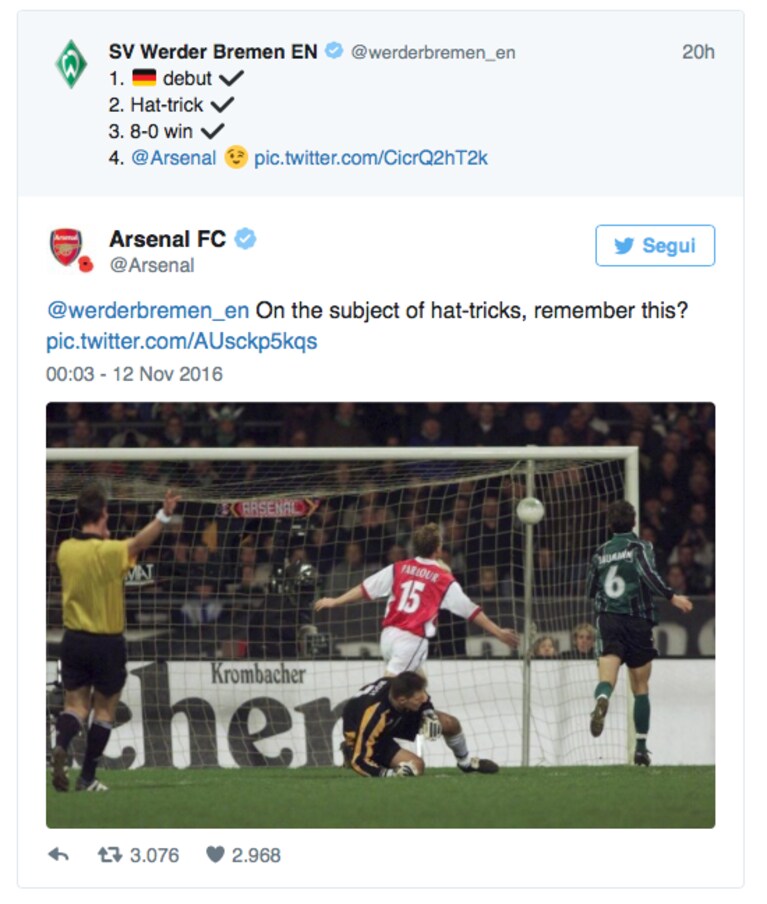767x904 pixels.
Task: Open the pic.twitter.com/AUsckp5kqs link
Action: 182,341
